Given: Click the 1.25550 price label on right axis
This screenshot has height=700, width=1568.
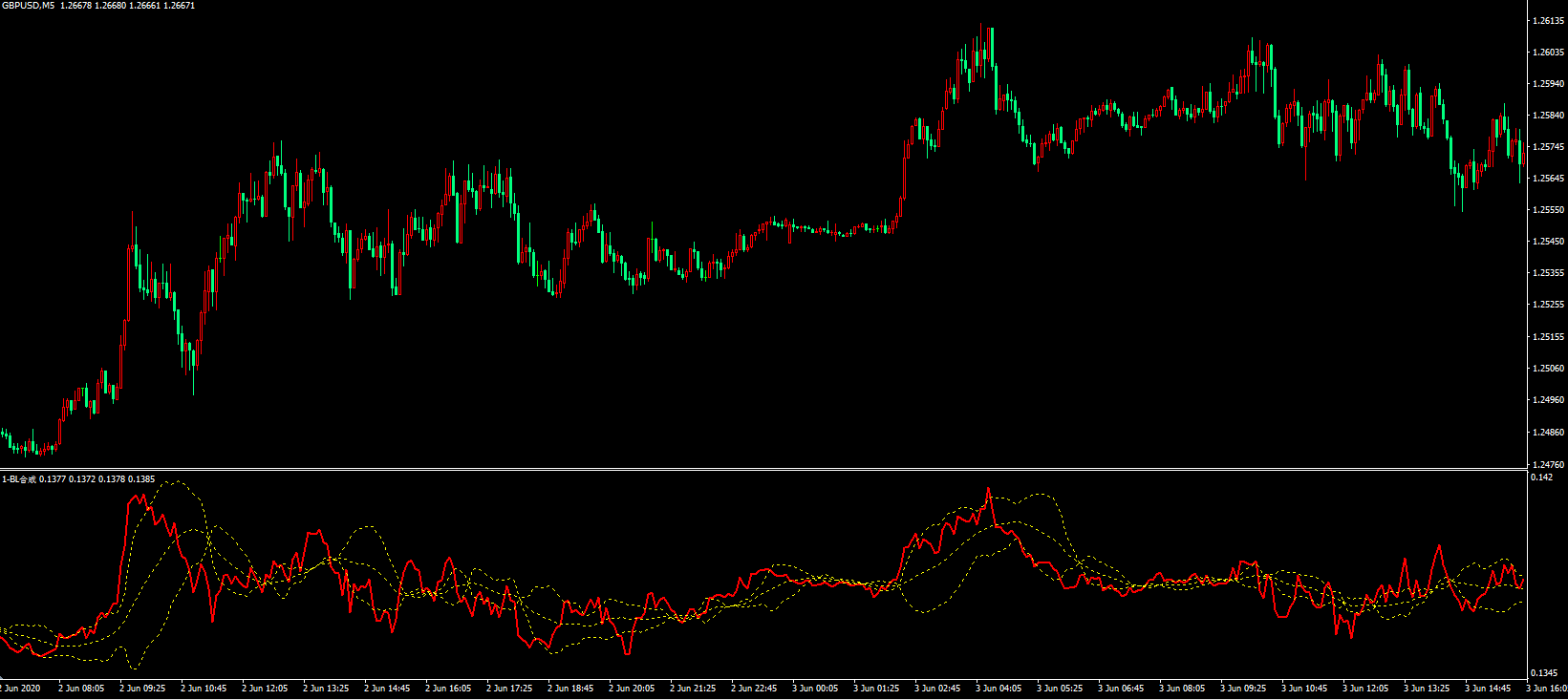Looking at the screenshot, I should (x=1547, y=210).
